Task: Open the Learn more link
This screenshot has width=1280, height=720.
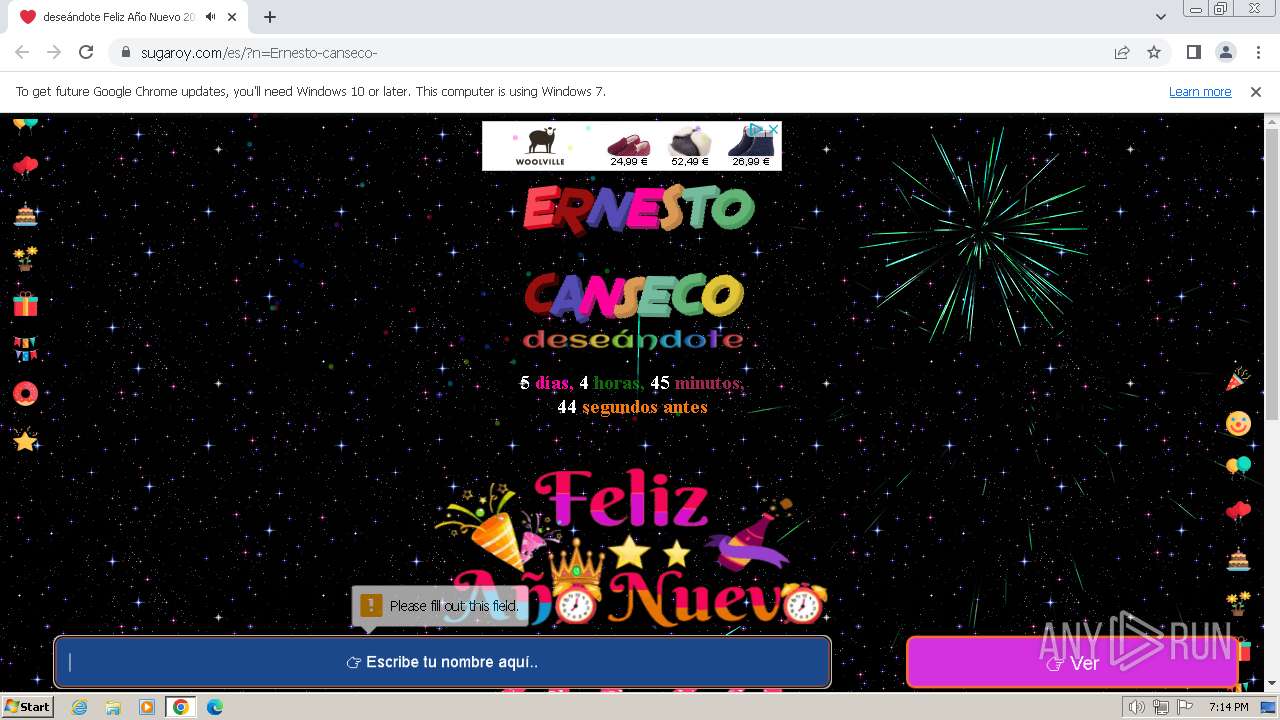Action: 1200,91
